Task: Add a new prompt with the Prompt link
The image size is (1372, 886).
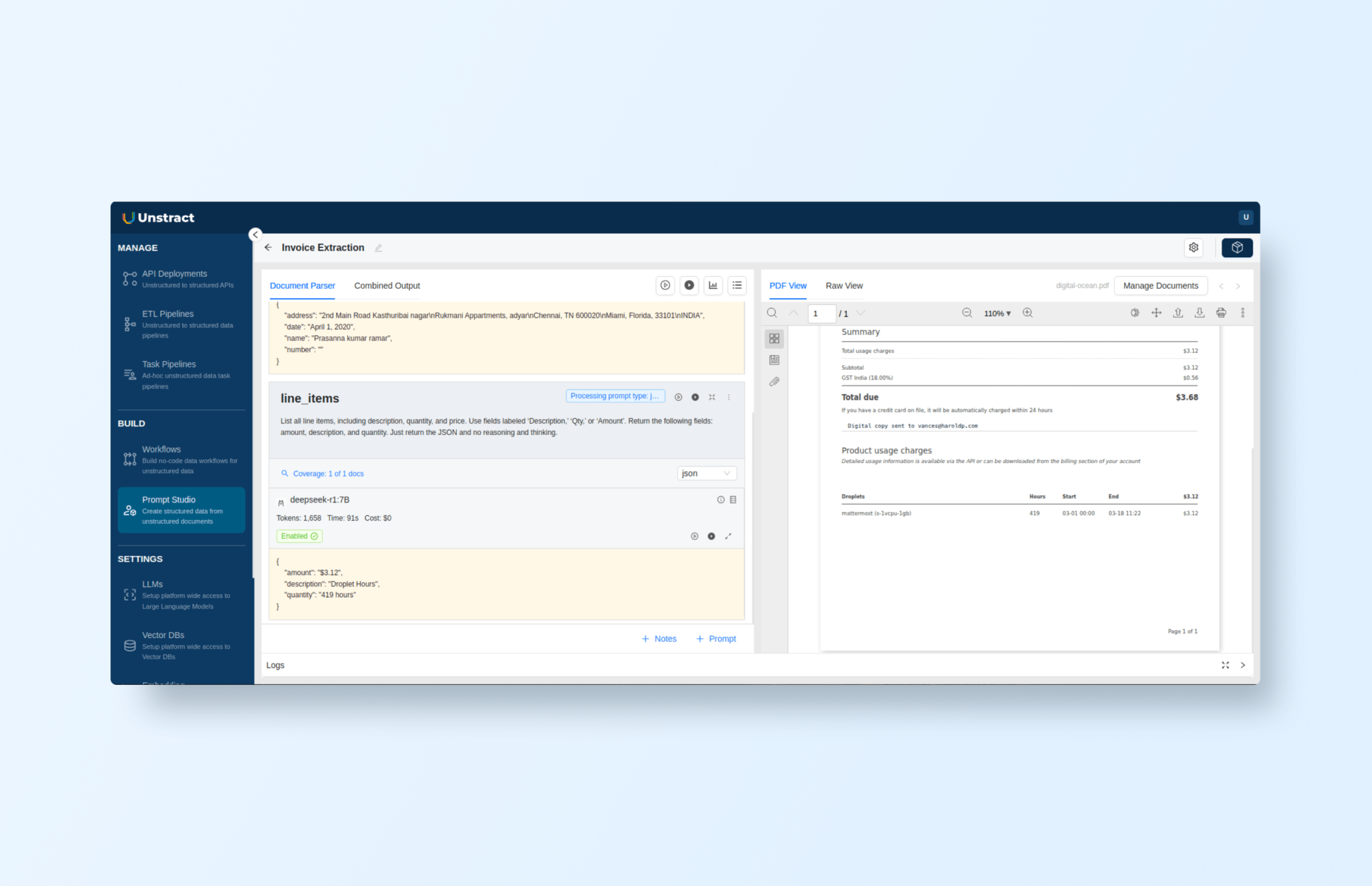Action: tap(716, 638)
